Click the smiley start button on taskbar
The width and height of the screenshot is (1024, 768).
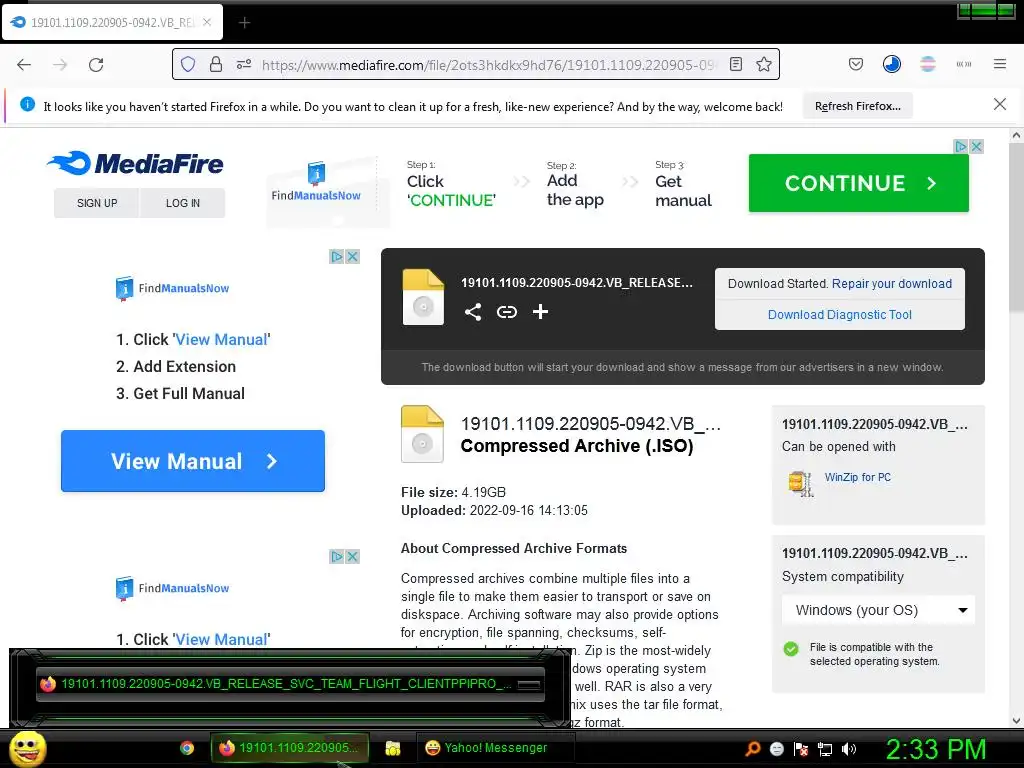coord(27,748)
